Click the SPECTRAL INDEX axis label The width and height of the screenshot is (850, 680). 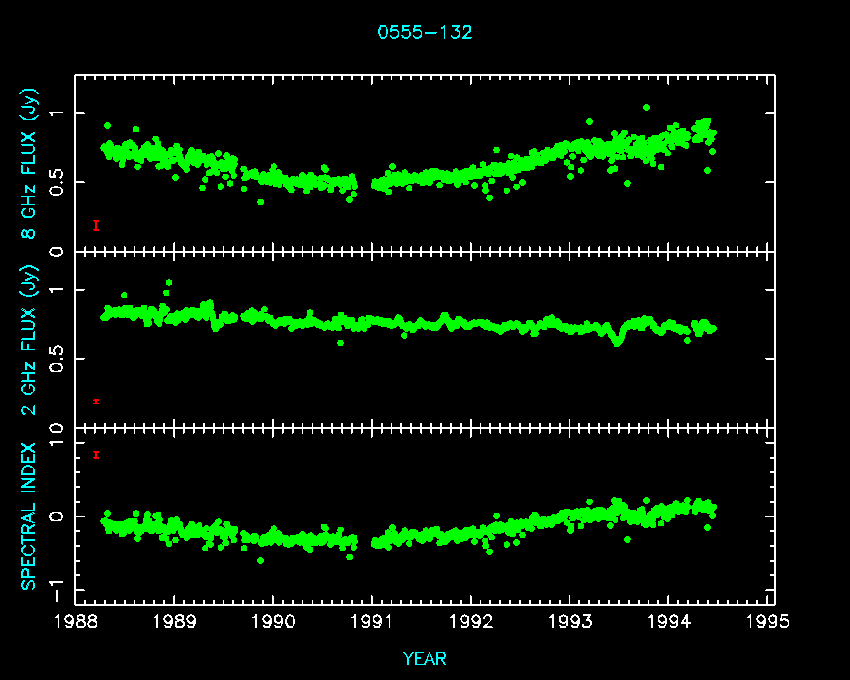(x=29, y=515)
